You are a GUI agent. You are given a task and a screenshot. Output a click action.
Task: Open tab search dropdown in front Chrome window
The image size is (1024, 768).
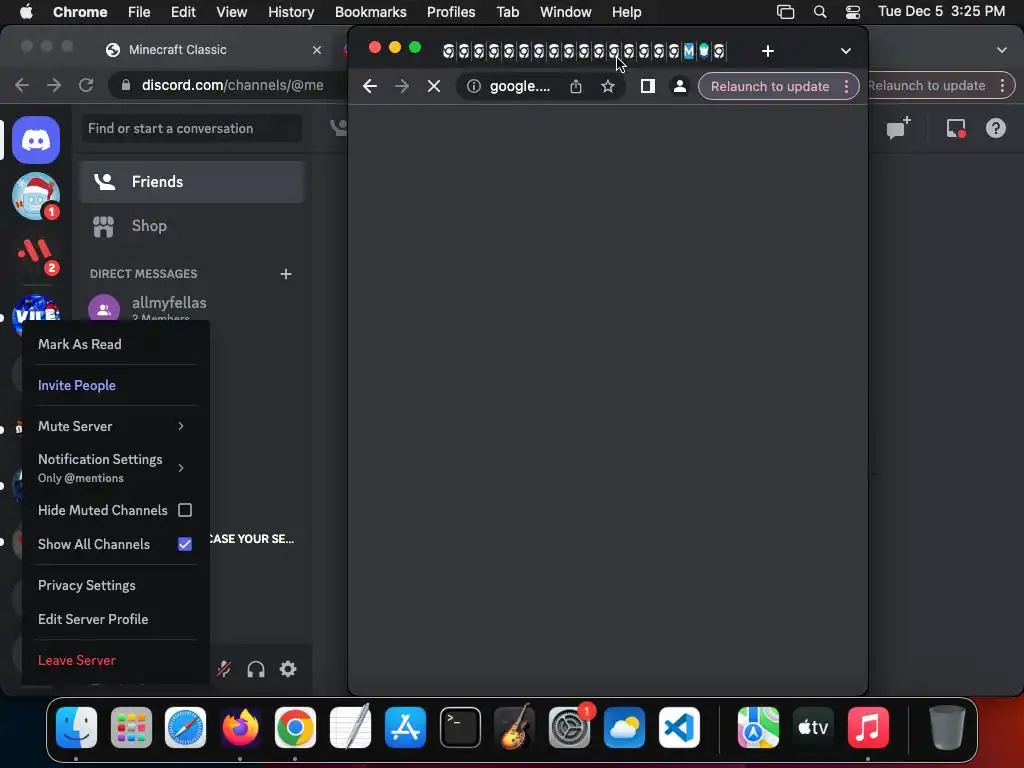point(846,51)
